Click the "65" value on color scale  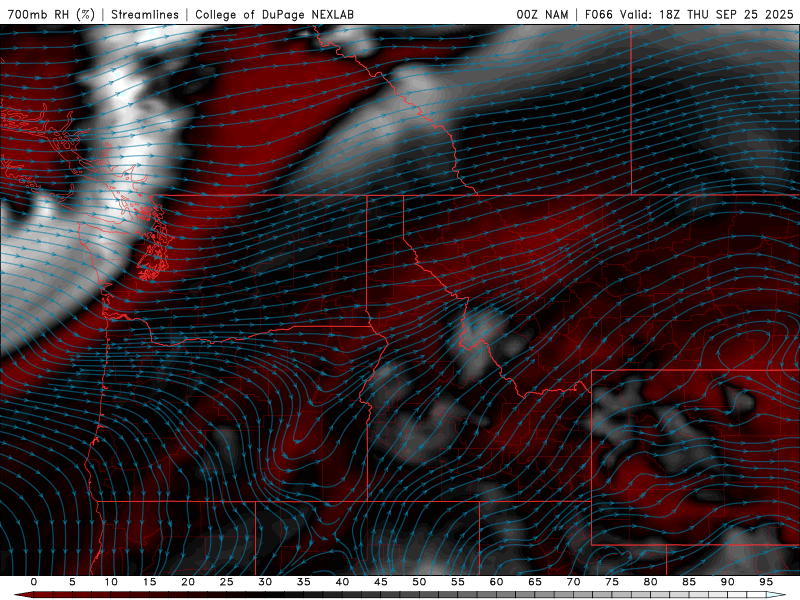pyautogui.click(x=535, y=582)
